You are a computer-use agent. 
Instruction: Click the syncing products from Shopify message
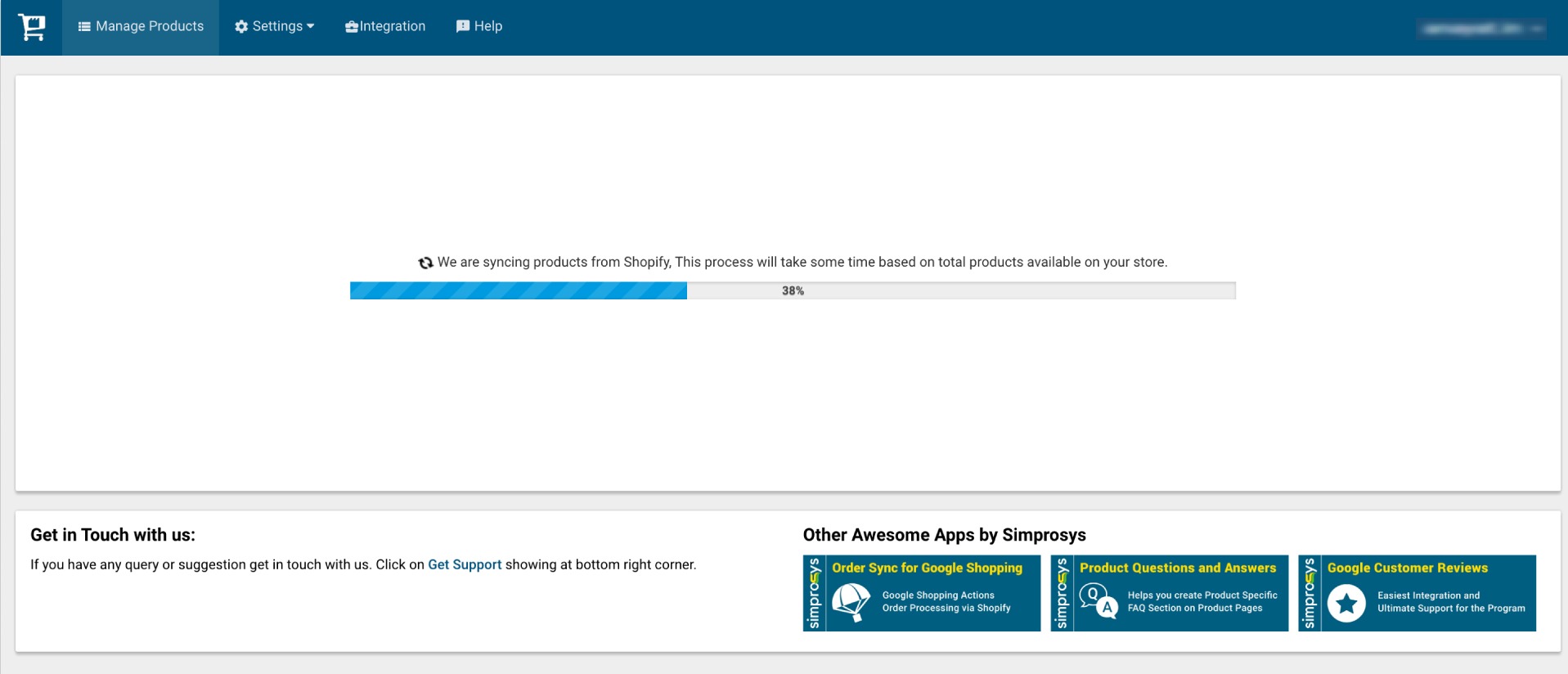click(802, 263)
